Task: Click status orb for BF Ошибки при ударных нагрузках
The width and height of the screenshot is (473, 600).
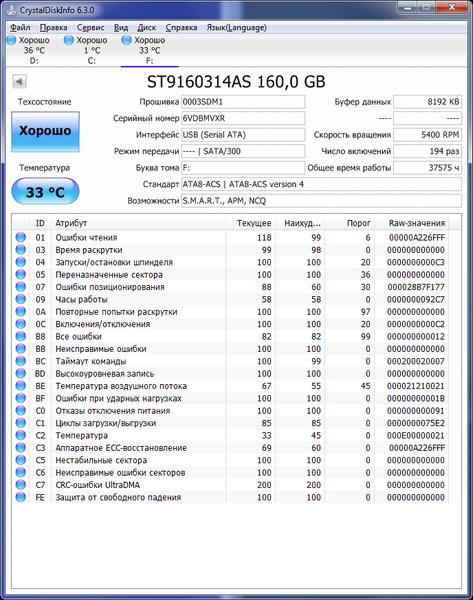Action: pyautogui.click(x=21, y=398)
